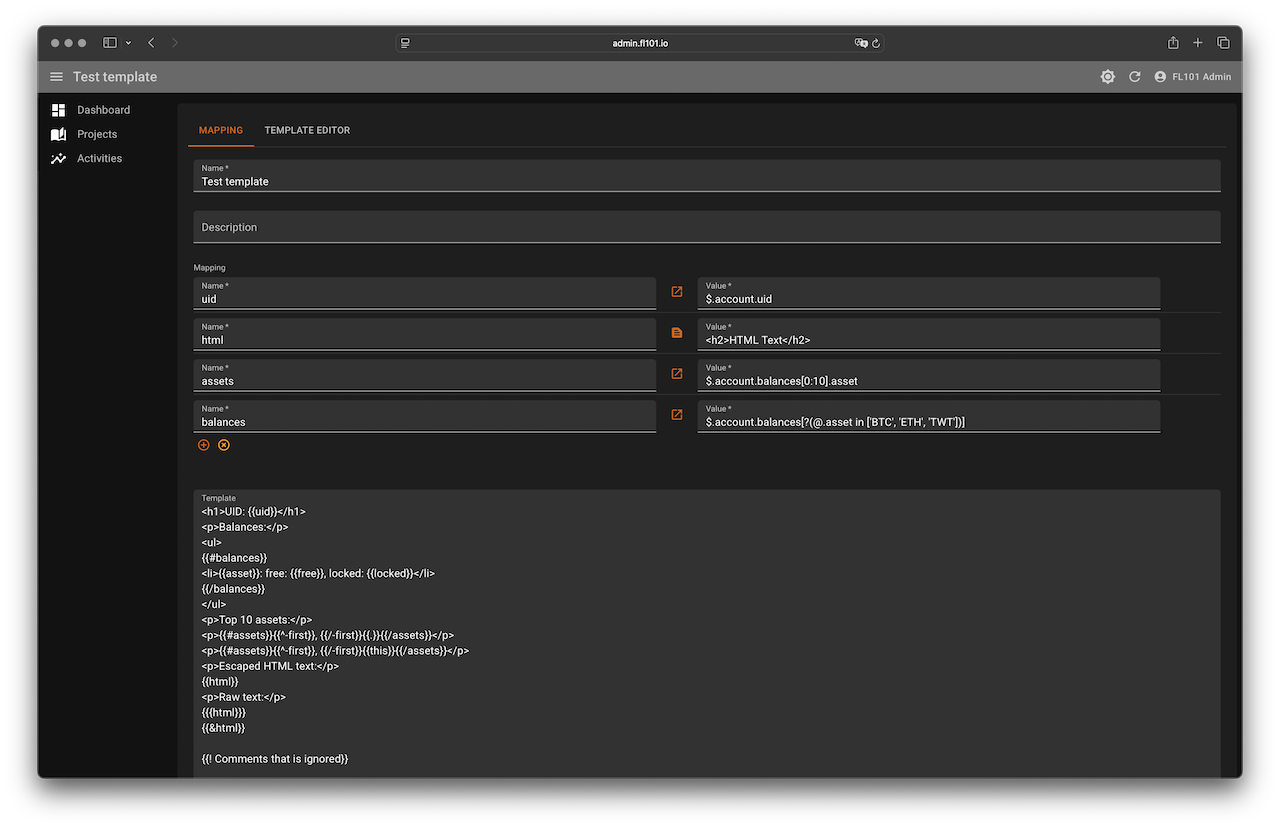
Task: Click the Safari share icon
Action: coord(1173,43)
